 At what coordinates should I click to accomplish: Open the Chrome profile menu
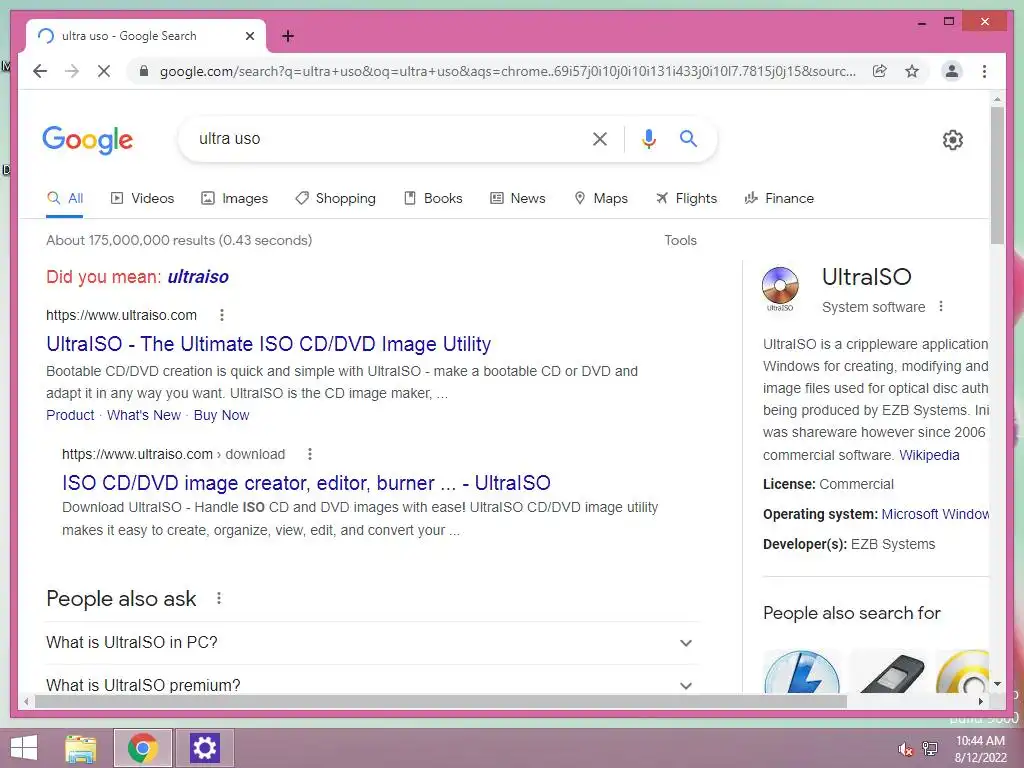[952, 71]
